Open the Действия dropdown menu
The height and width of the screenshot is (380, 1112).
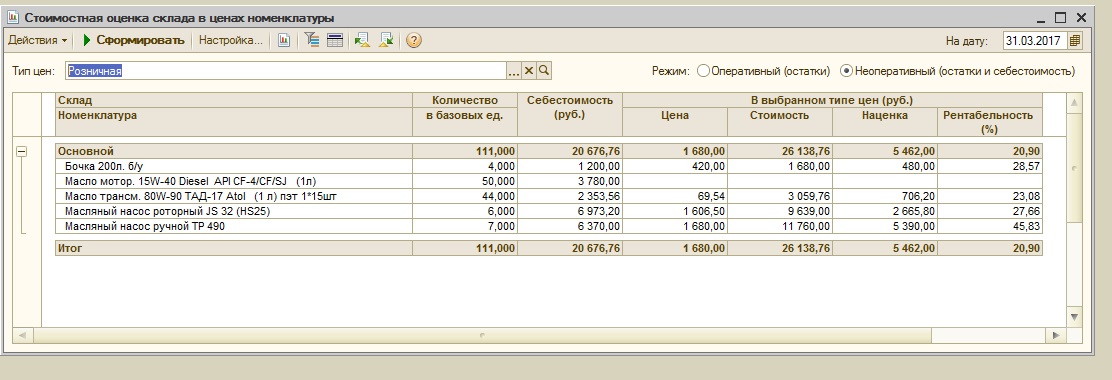click(x=38, y=40)
